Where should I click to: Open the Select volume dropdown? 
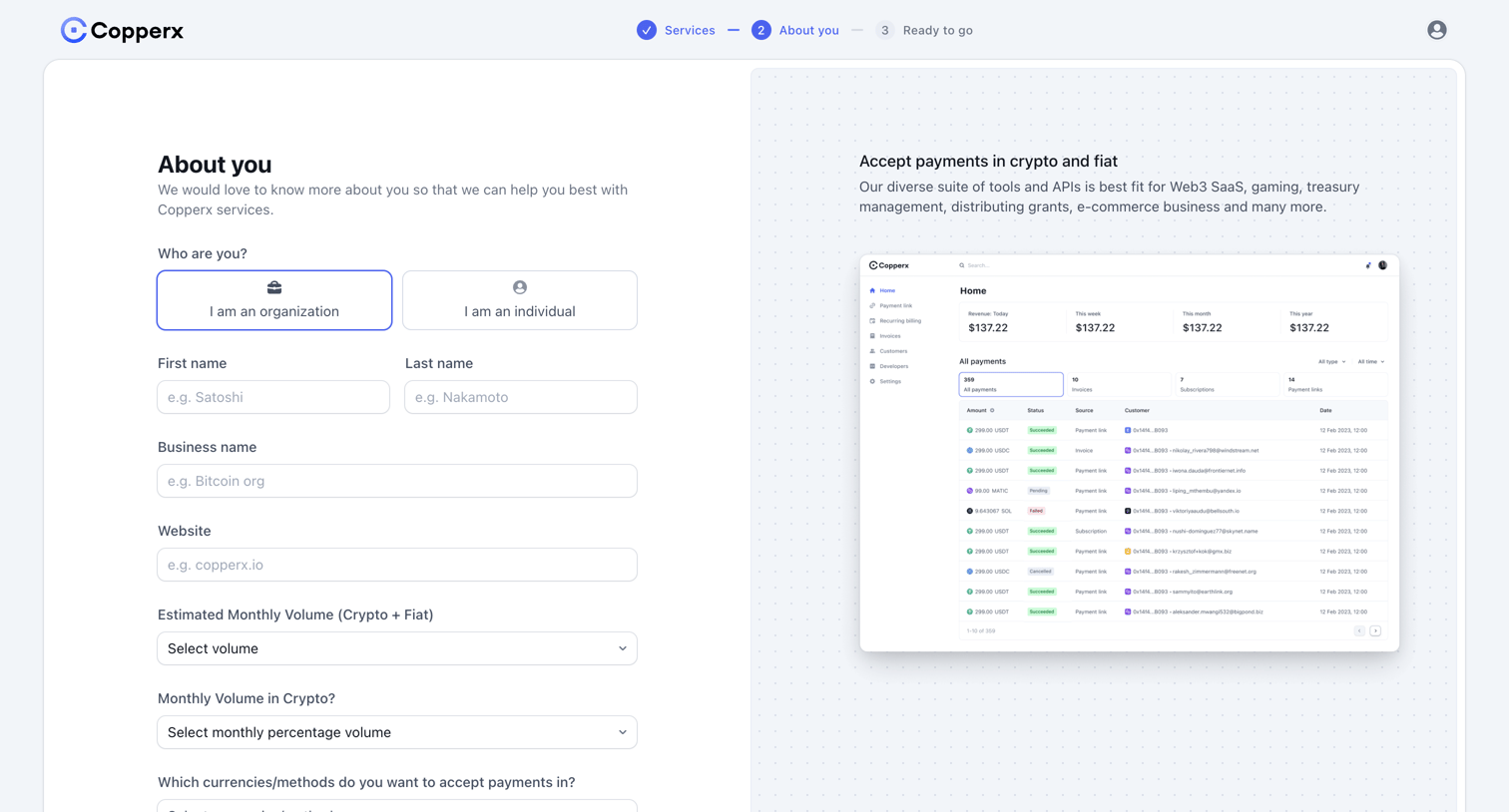pyautogui.click(x=397, y=648)
